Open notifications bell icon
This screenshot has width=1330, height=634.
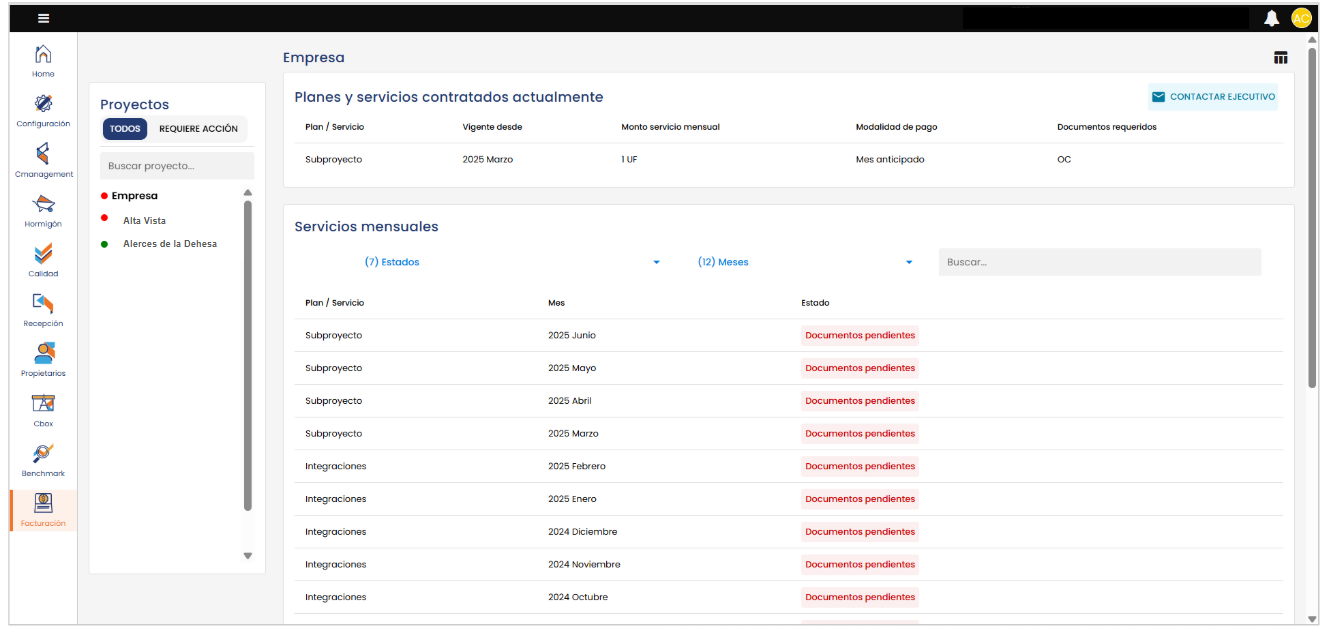tap(1272, 18)
